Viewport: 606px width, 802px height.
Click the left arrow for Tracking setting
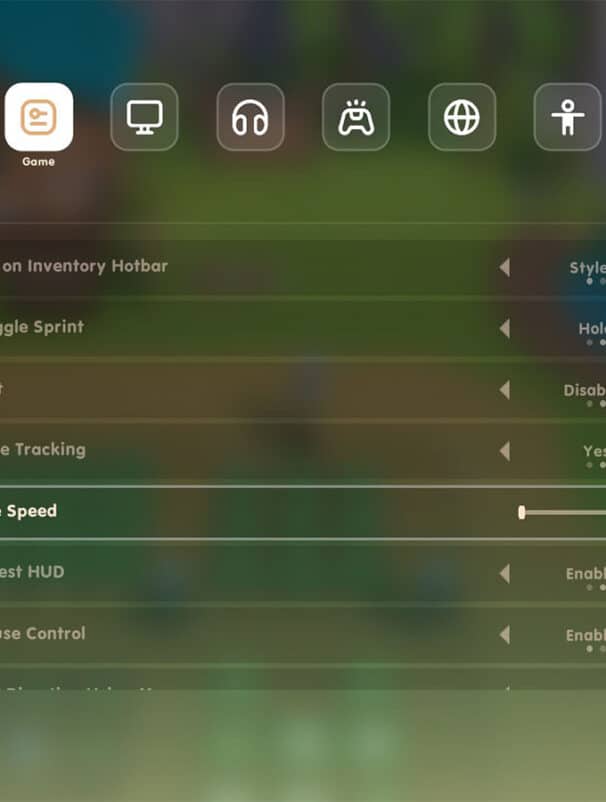505,451
